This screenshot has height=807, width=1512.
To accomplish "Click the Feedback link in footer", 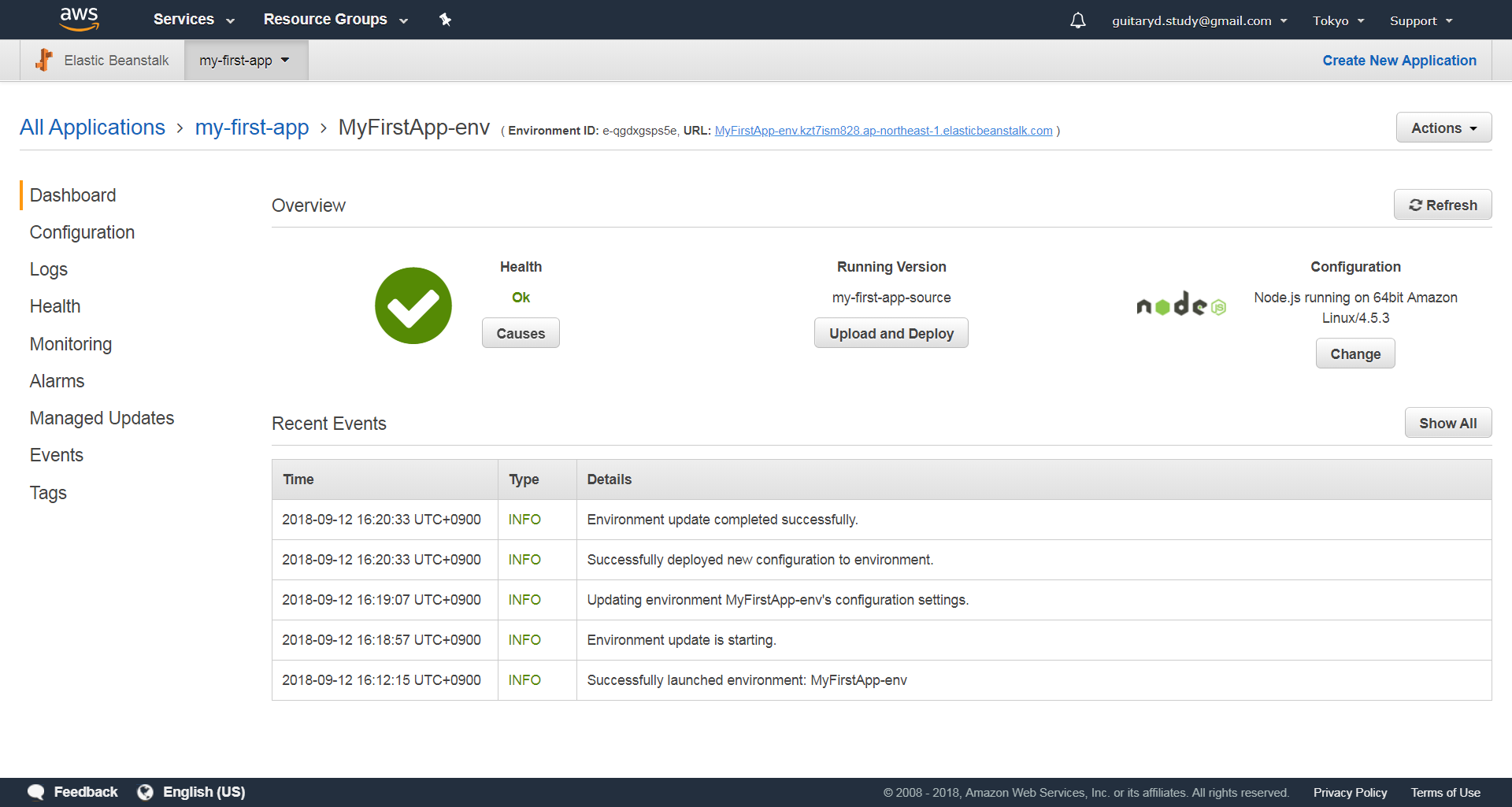I will pyautogui.click(x=86, y=792).
